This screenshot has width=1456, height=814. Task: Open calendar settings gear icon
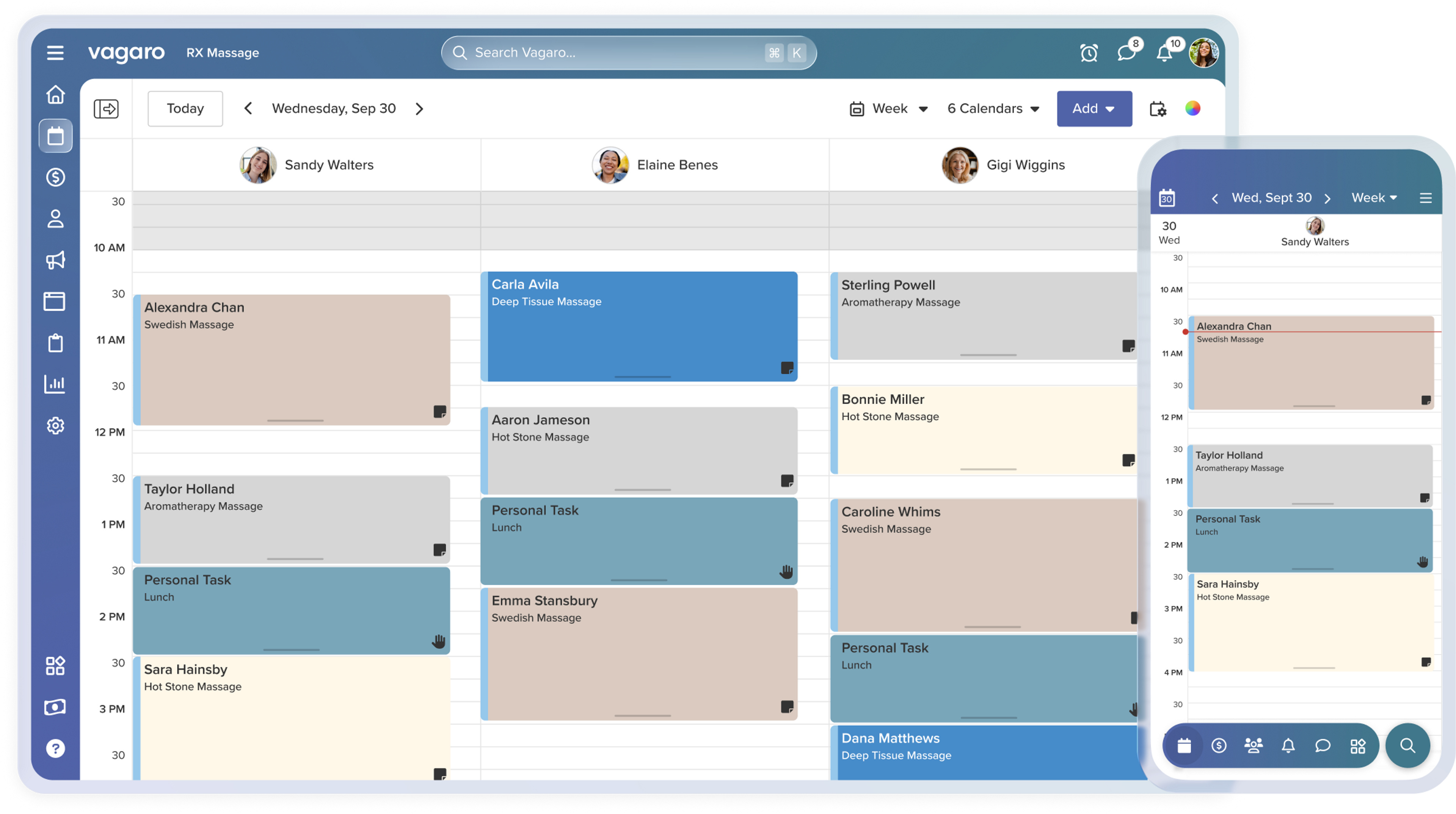click(x=1158, y=108)
